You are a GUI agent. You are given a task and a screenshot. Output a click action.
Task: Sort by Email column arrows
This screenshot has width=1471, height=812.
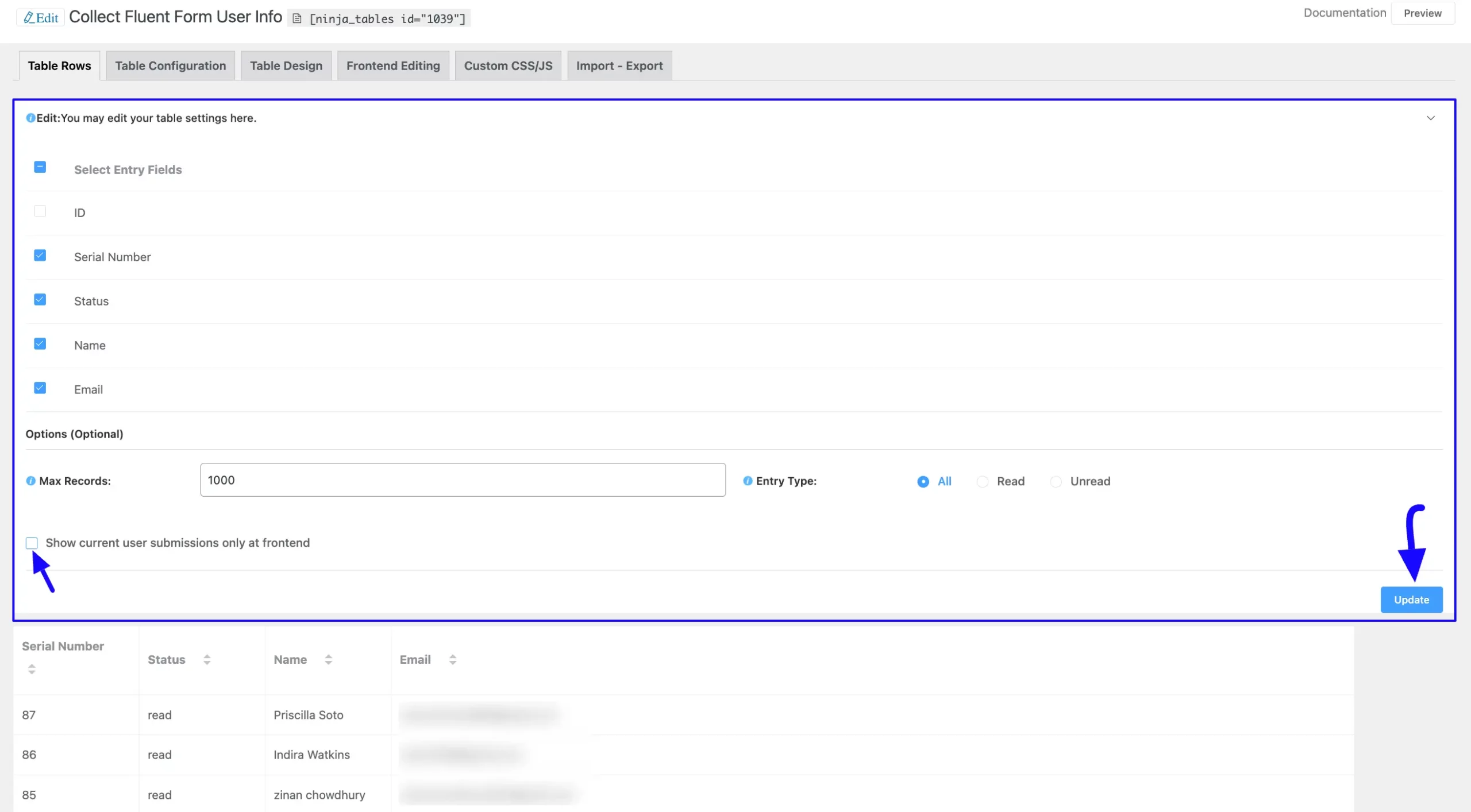click(453, 660)
